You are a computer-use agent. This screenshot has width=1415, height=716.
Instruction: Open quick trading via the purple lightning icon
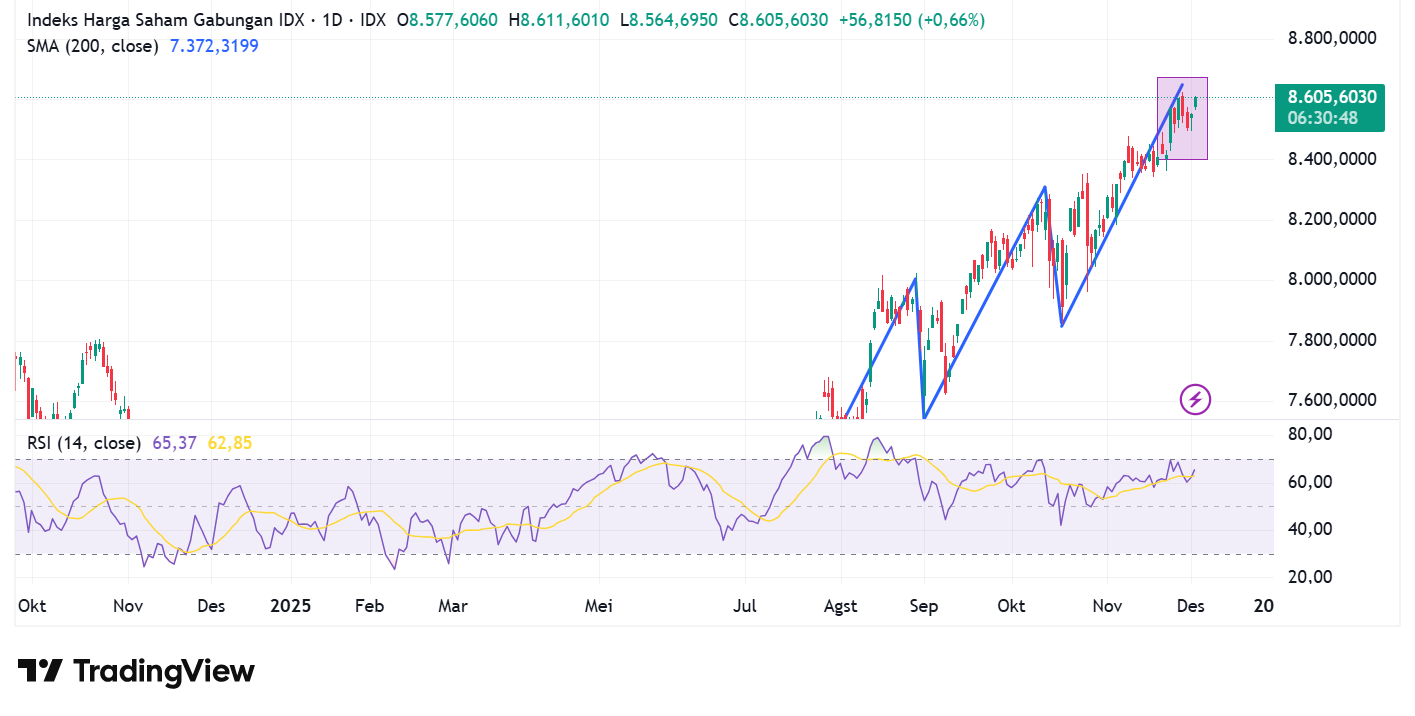(x=1196, y=400)
